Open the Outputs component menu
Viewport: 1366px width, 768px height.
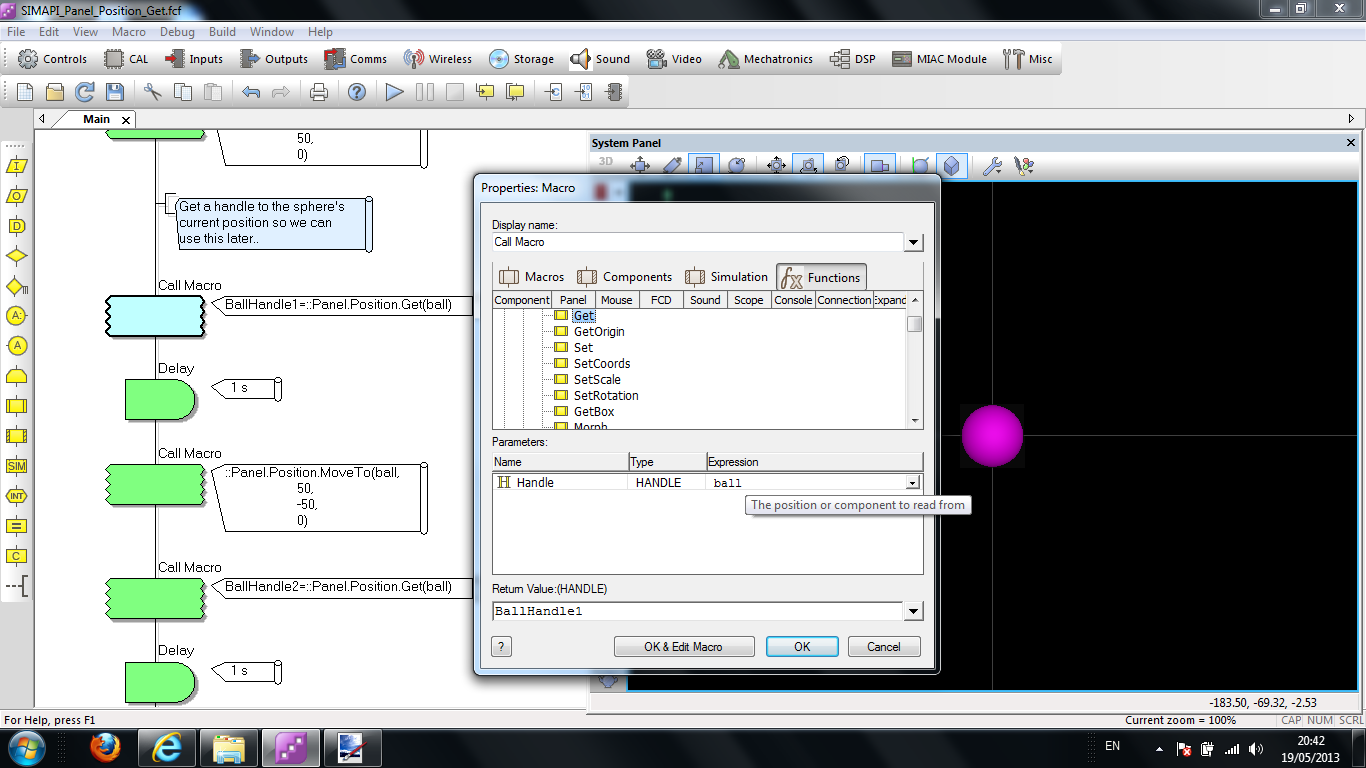click(x=274, y=59)
